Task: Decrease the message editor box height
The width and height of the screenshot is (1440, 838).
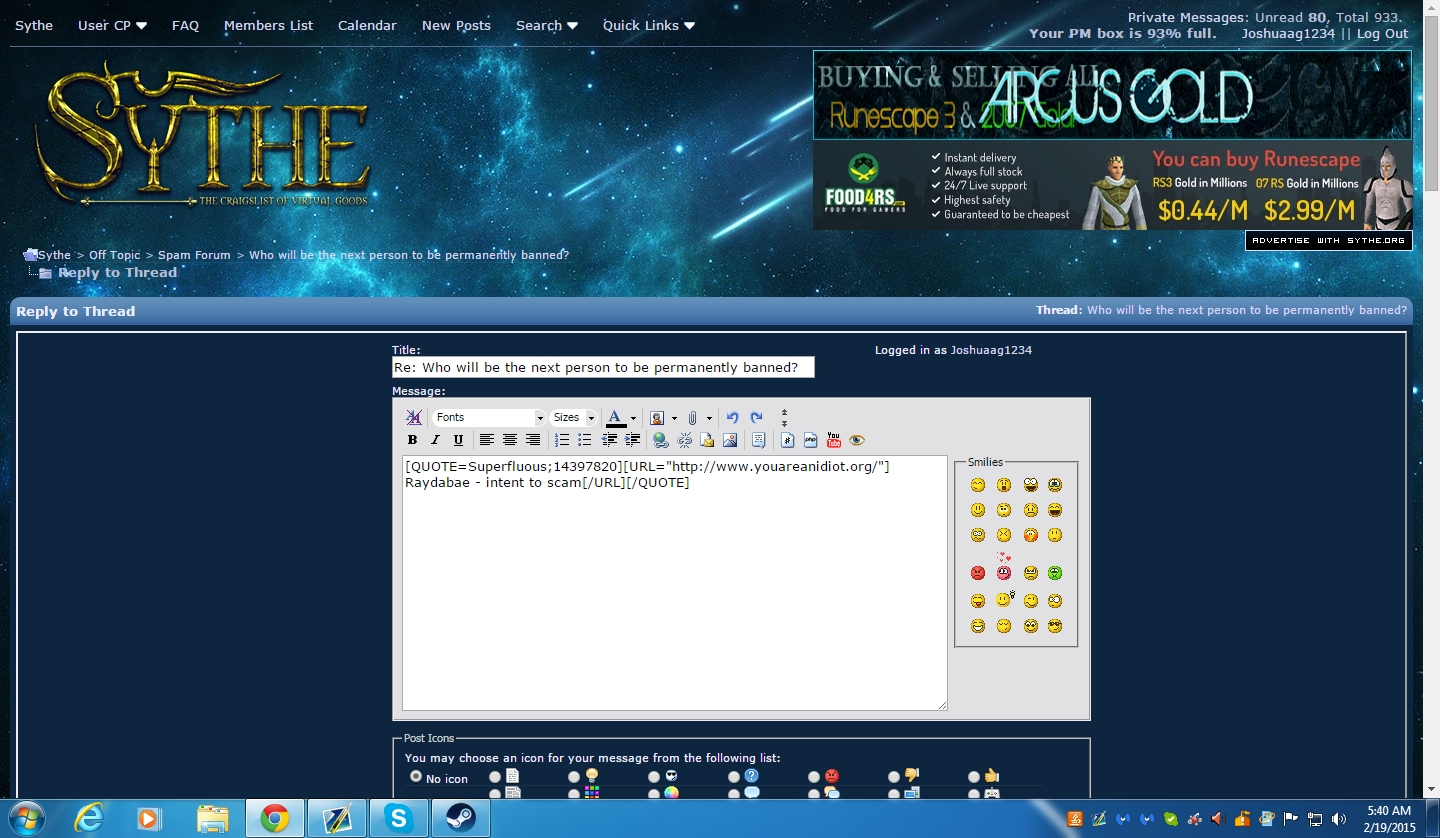Action: [784, 412]
